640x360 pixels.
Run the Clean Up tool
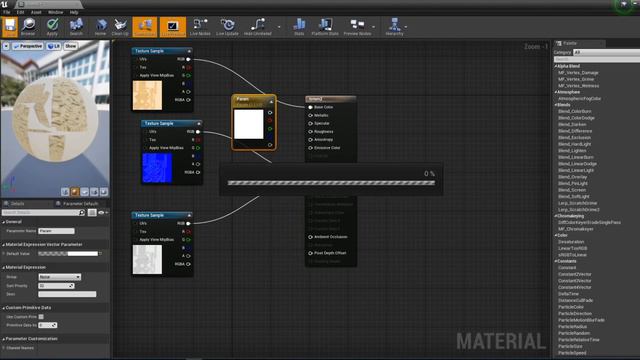tap(120, 27)
